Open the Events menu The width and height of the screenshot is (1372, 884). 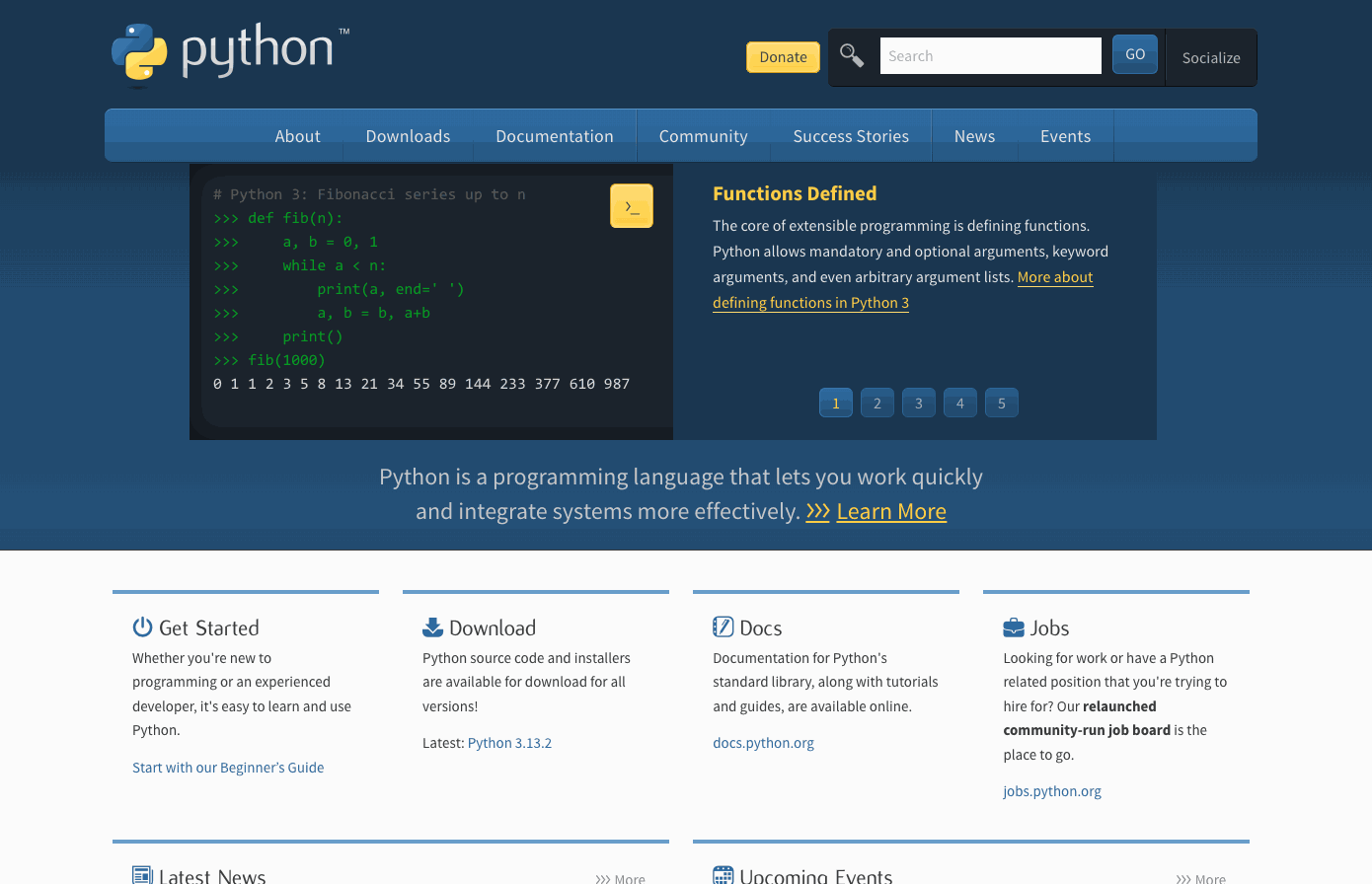click(1065, 136)
